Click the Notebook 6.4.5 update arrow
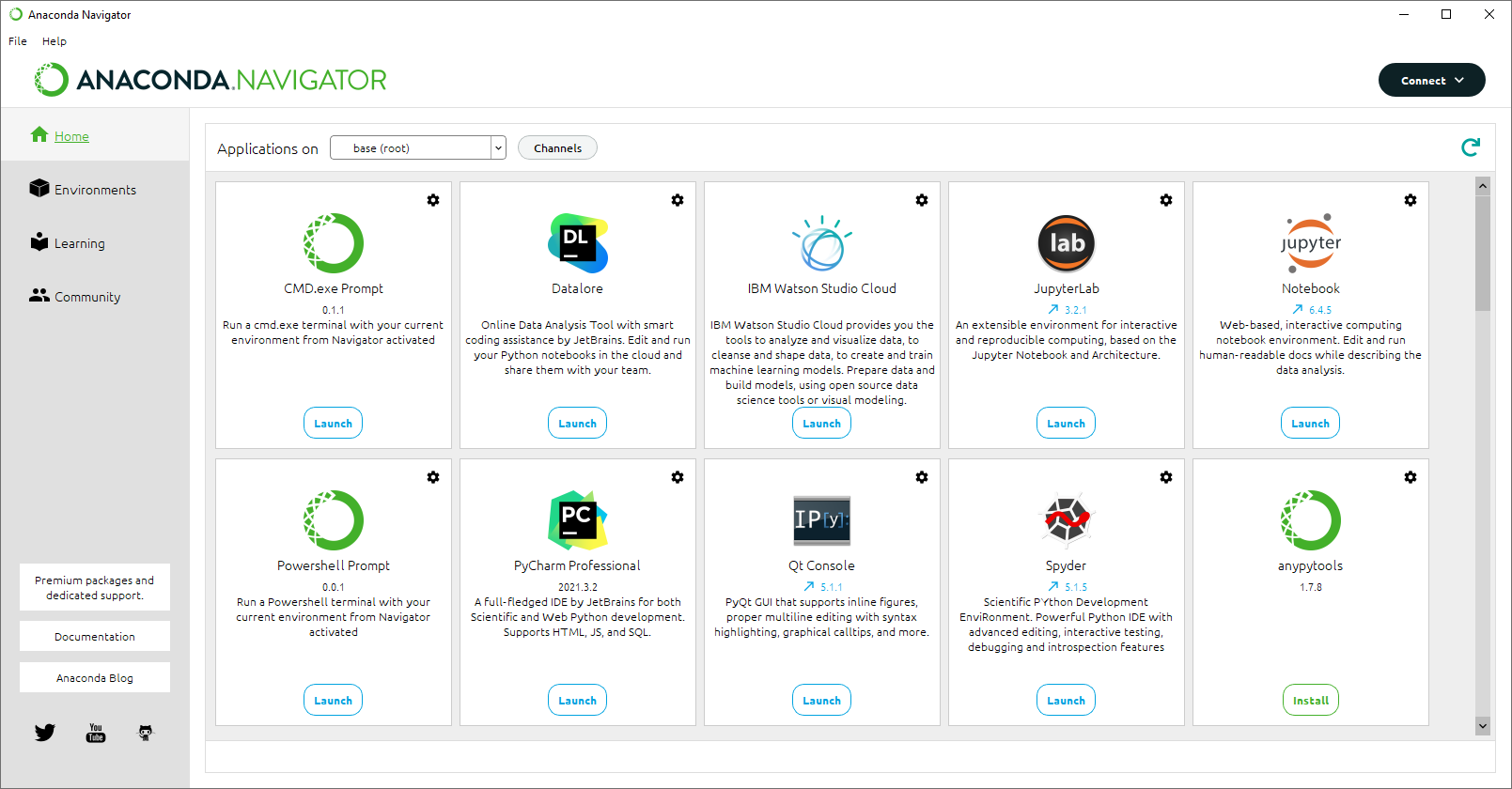This screenshot has height=789, width=1512. pos(1298,309)
